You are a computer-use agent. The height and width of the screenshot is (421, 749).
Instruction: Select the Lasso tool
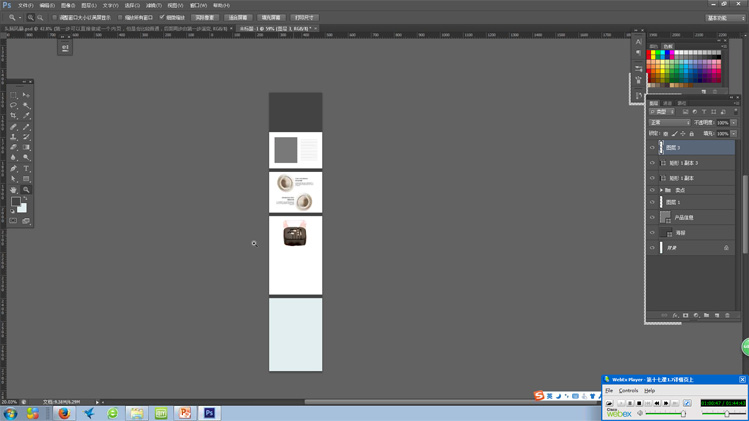click(x=14, y=105)
